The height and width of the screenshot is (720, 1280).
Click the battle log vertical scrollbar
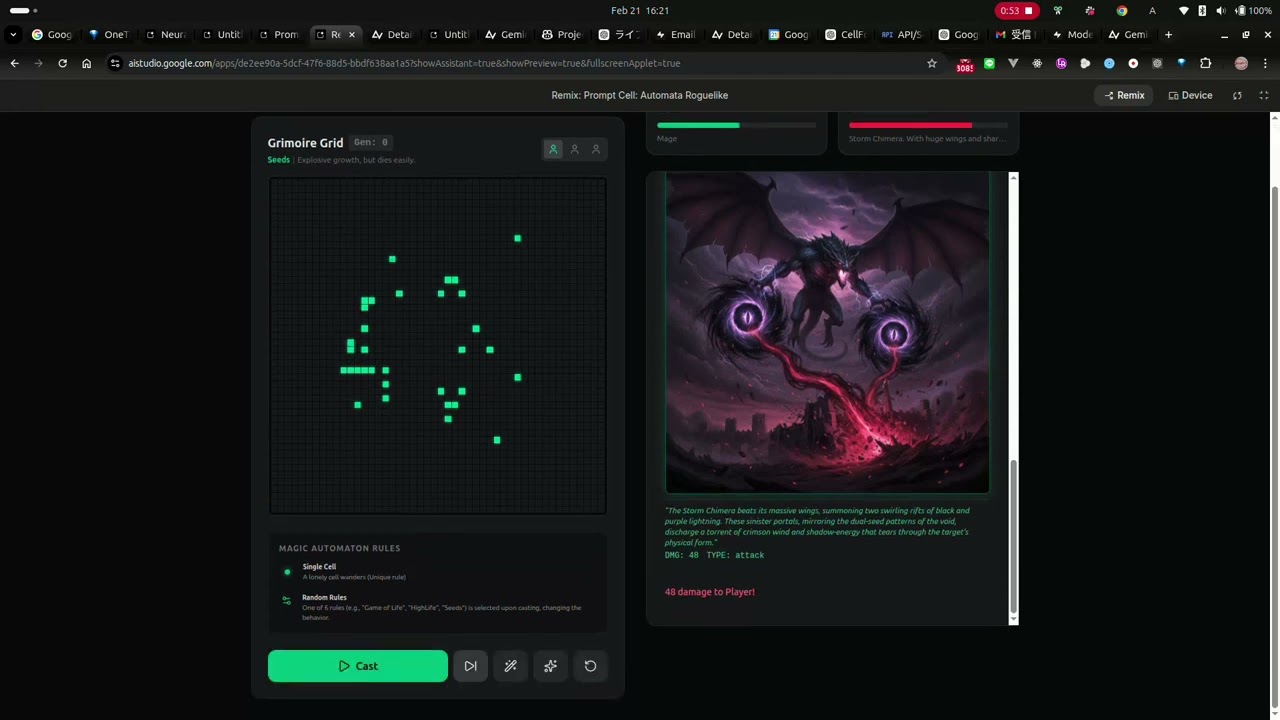pyautogui.click(x=1013, y=536)
